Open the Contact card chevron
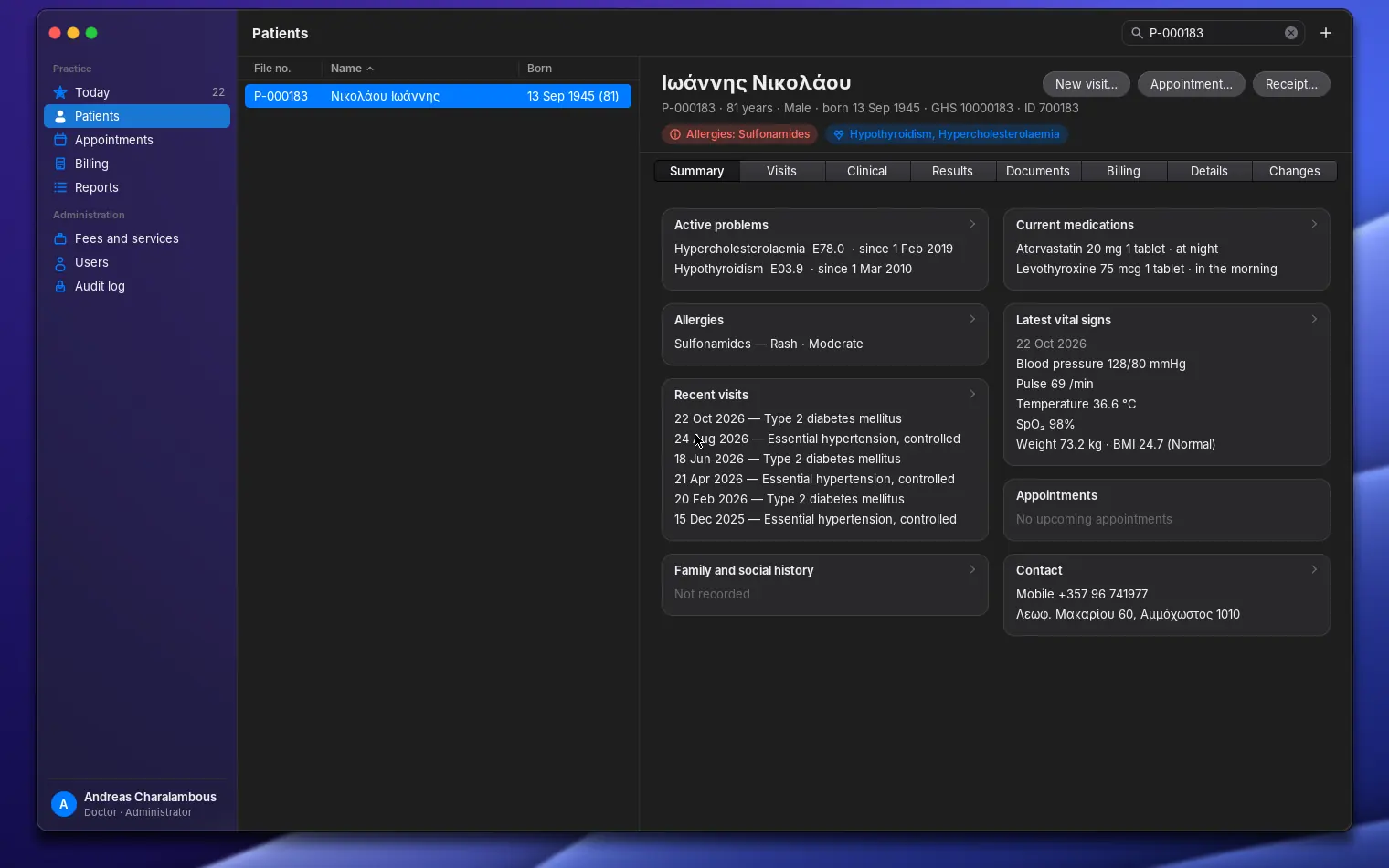Viewport: 1389px width, 868px height. pyautogui.click(x=1314, y=569)
